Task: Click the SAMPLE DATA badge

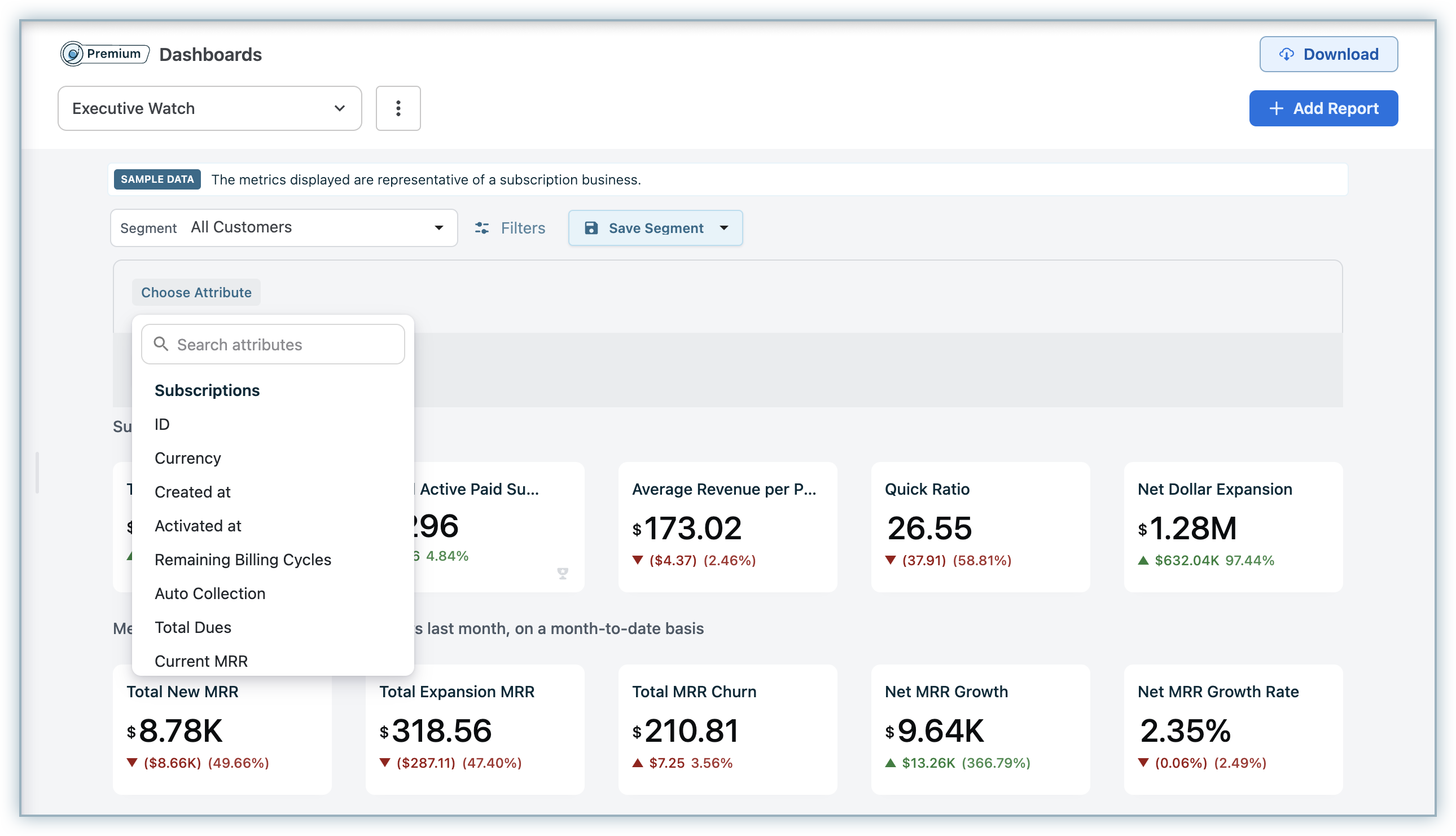Action: tap(157, 179)
